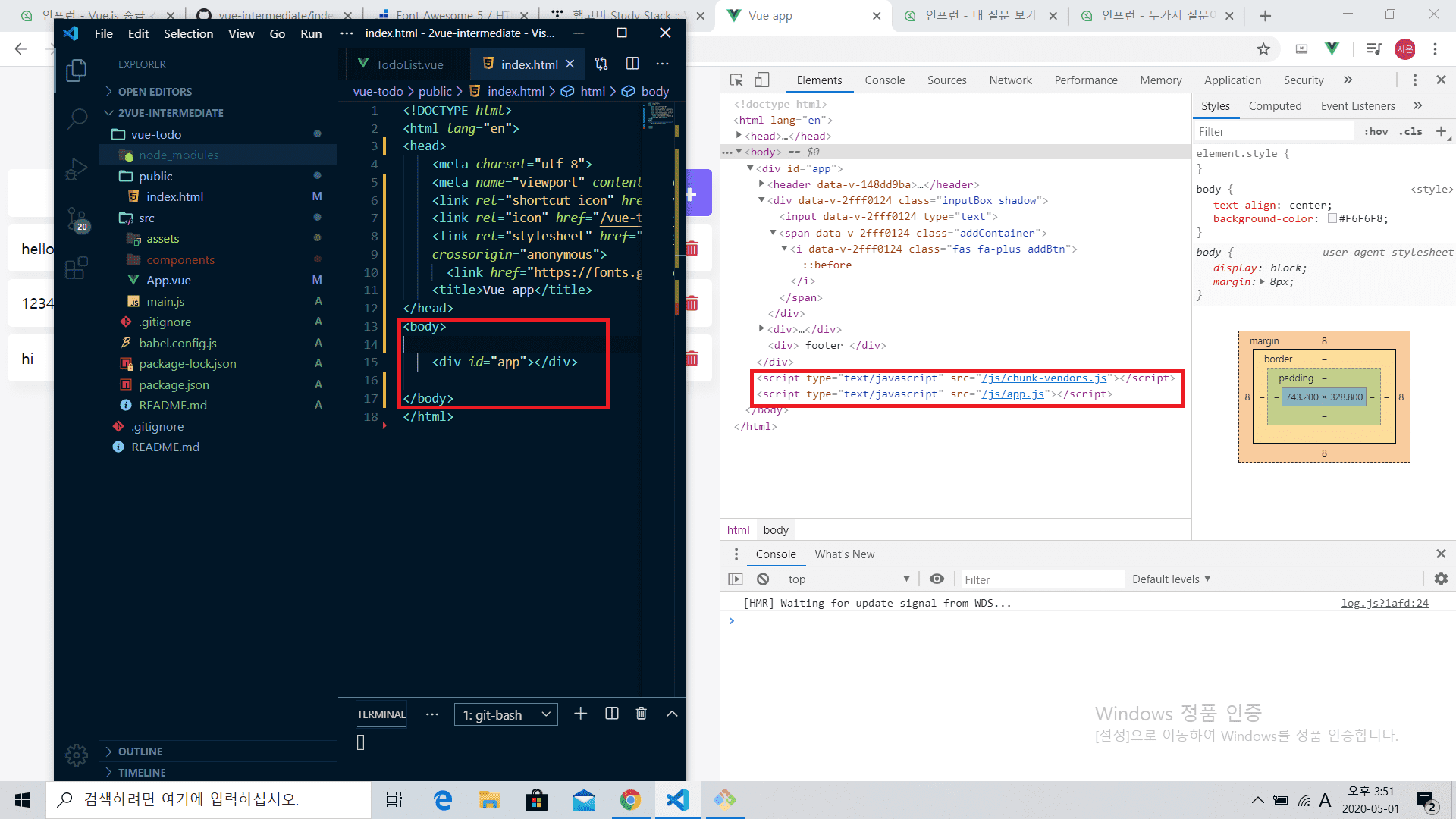Toggle live expression eye icon in console

click(x=937, y=579)
